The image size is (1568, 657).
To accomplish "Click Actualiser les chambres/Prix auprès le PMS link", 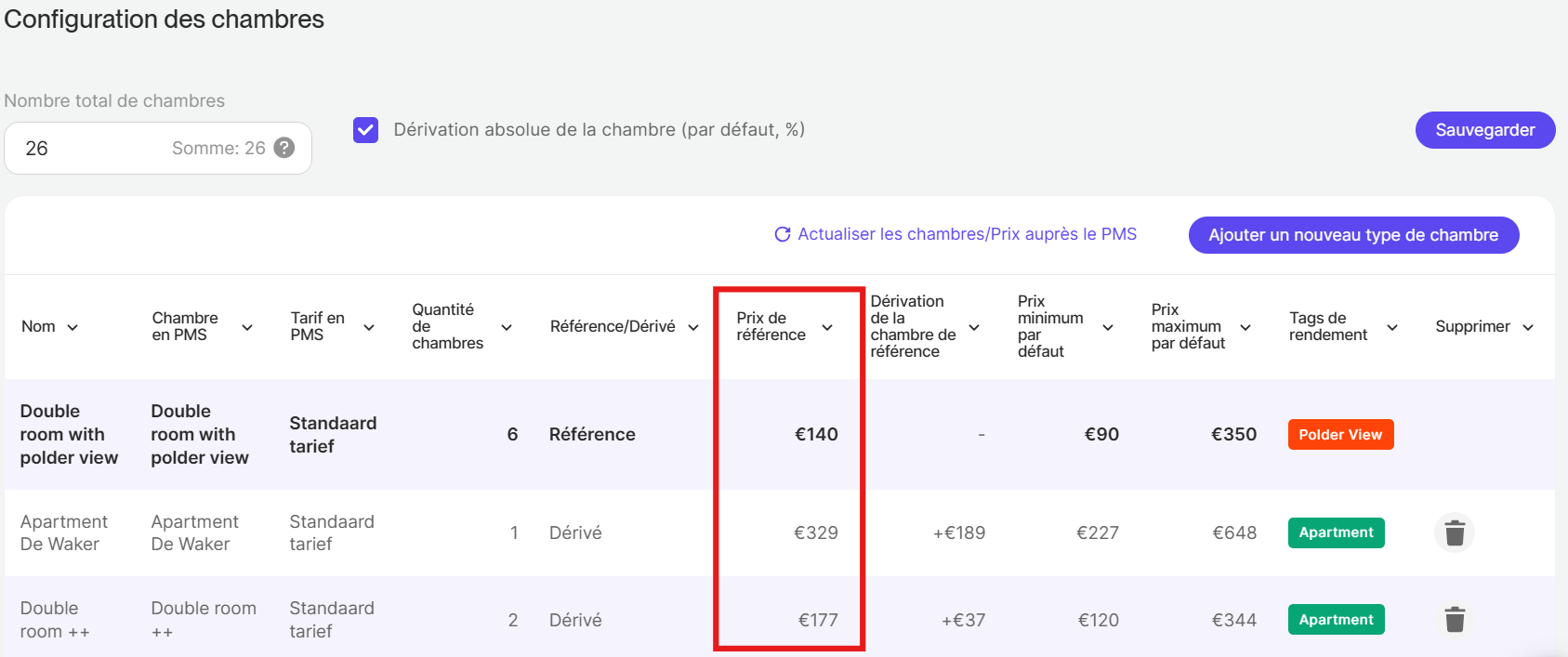I will pyautogui.click(x=967, y=234).
